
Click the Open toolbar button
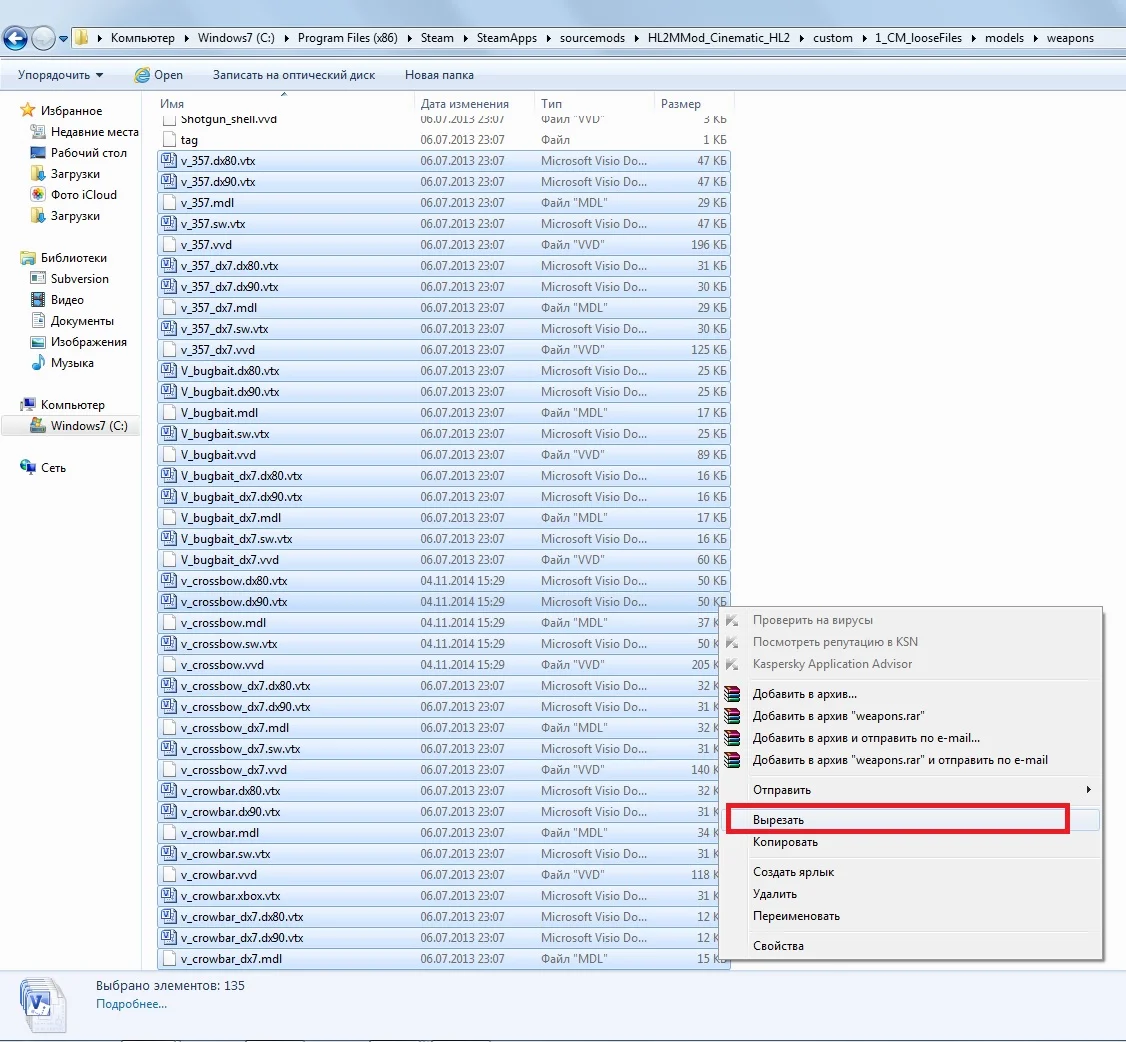tap(159, 75)
